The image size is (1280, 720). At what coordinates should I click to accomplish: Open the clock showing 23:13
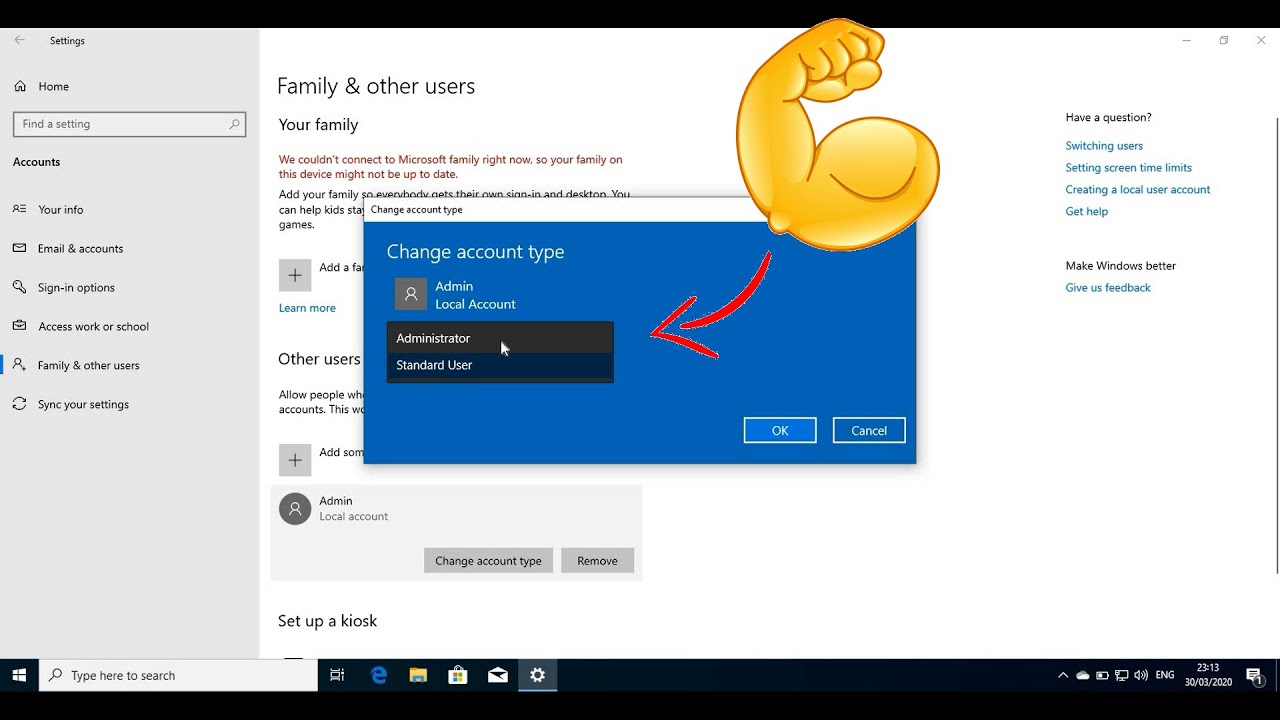click(x=1208, y=676)
